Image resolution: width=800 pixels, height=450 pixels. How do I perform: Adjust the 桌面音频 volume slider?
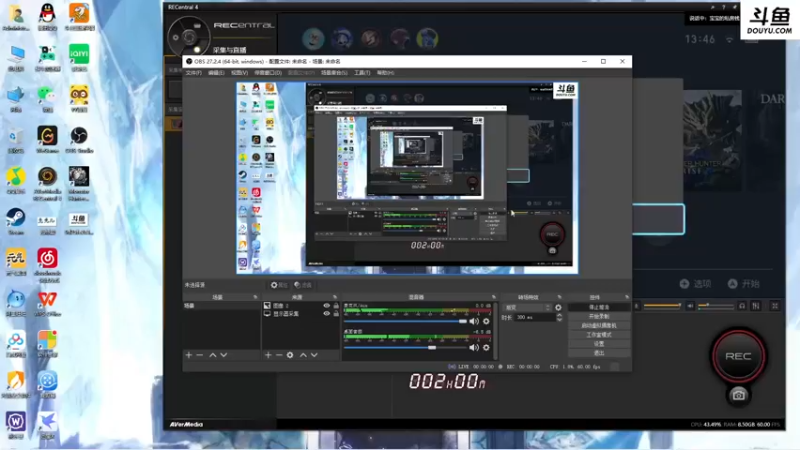(405, 347)
